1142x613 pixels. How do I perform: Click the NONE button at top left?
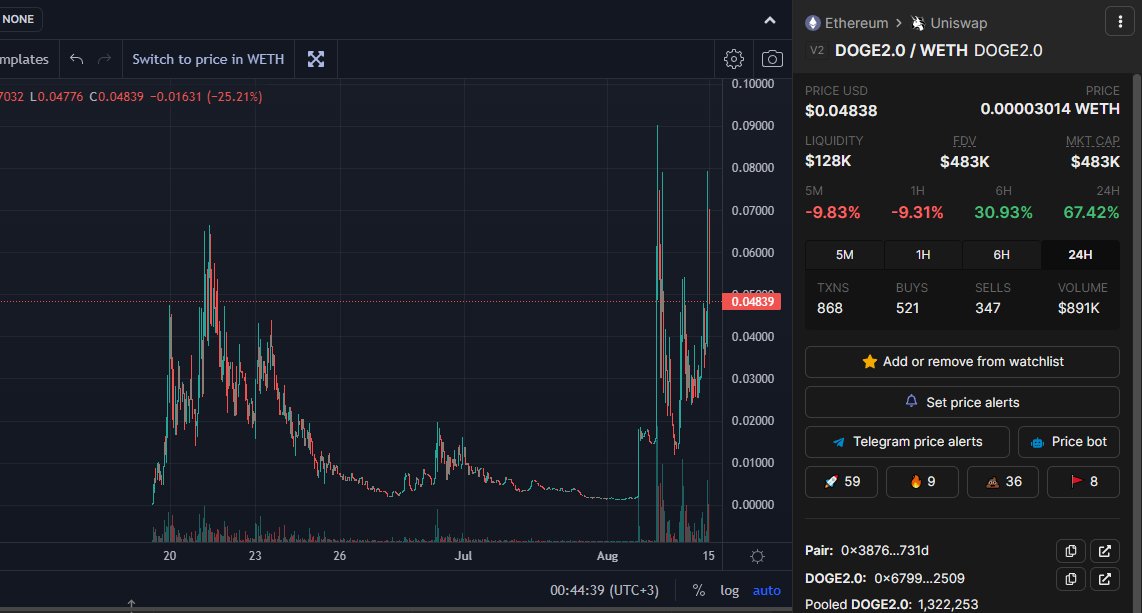[19, 19]
